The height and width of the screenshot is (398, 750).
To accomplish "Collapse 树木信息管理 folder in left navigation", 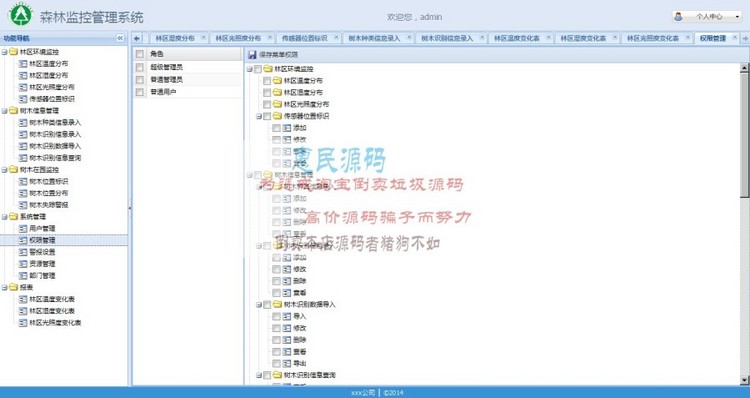I will pyautogui.click(x=4, y=111).
